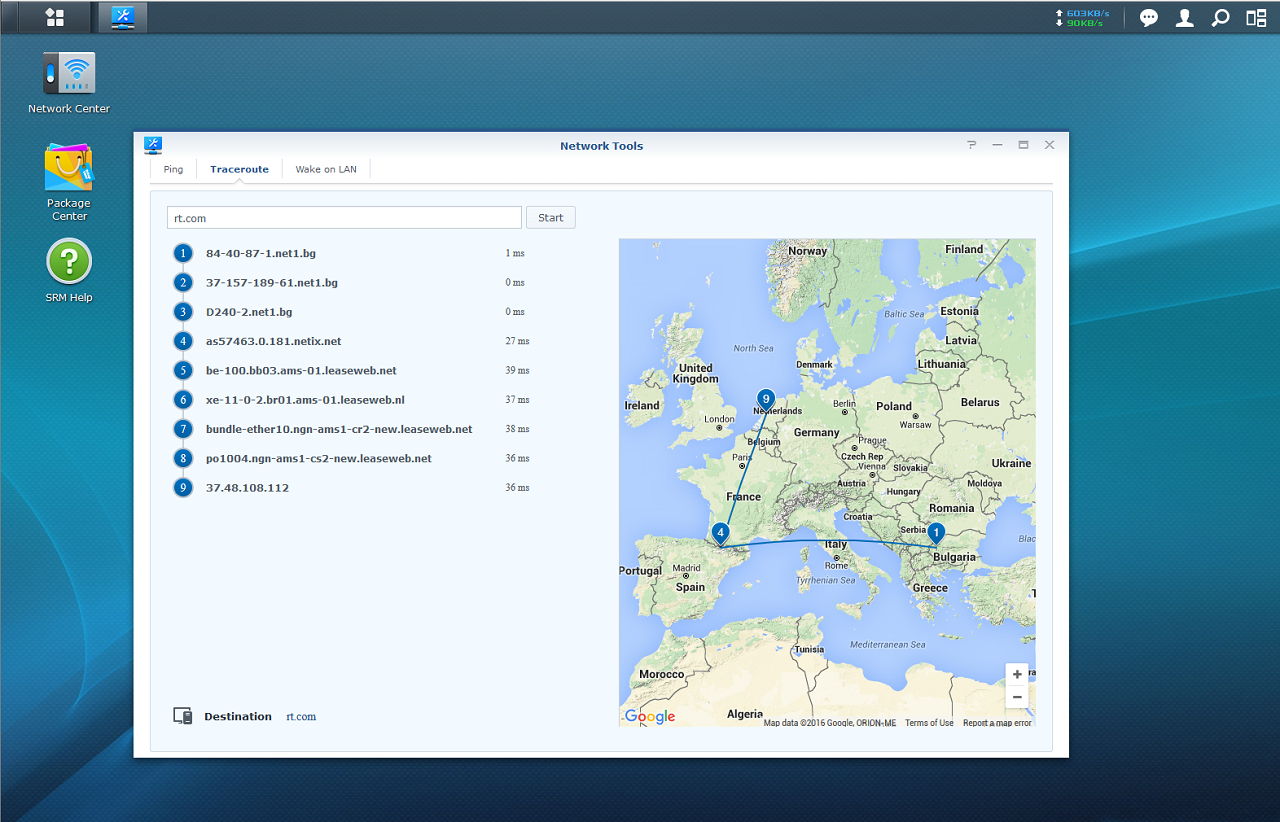Open the notifications speech bubble icon

[x=1149, y=18]
